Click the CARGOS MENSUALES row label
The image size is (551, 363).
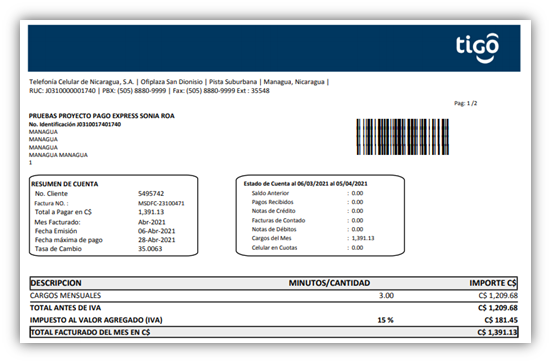[65, 296]
